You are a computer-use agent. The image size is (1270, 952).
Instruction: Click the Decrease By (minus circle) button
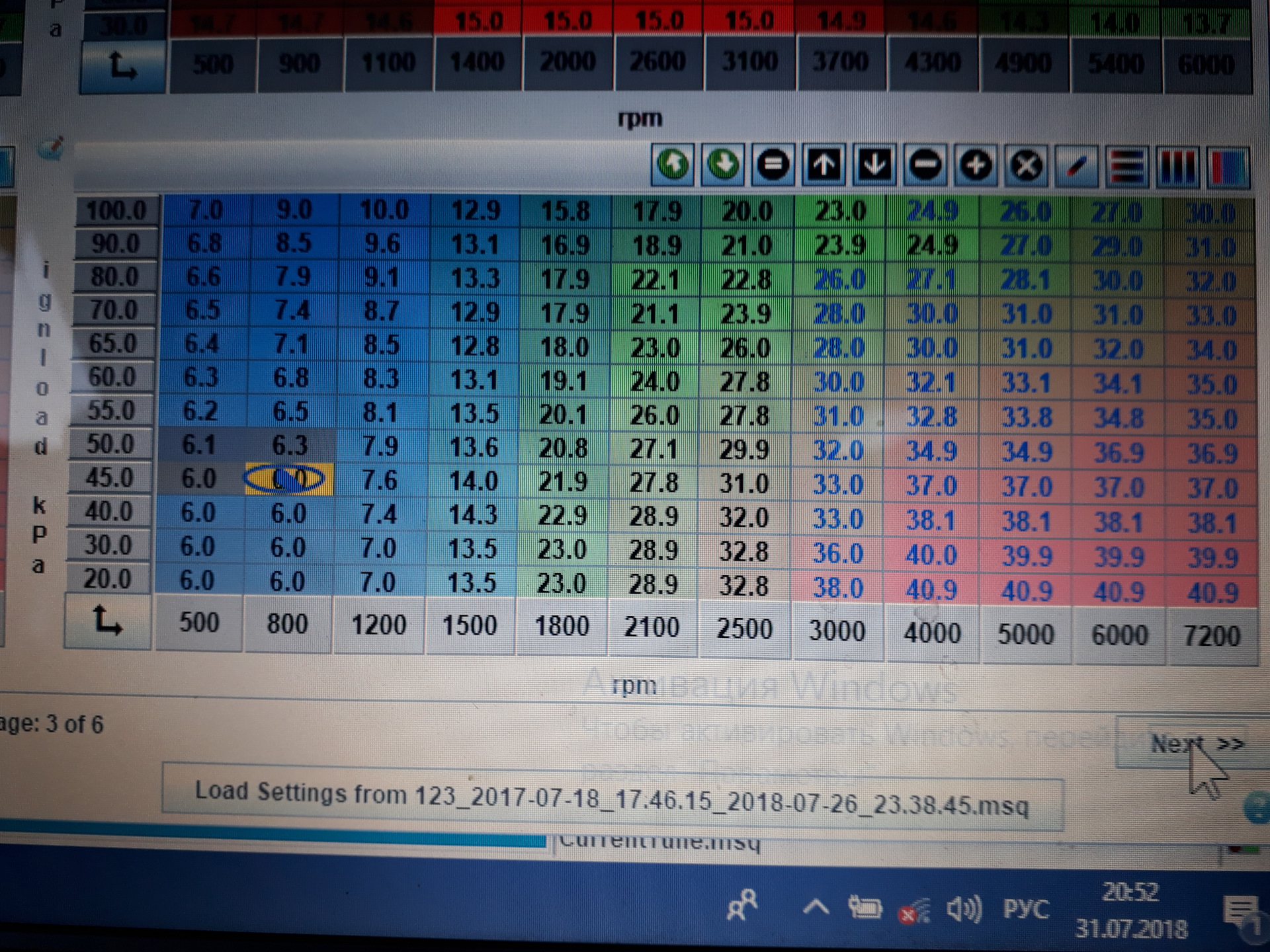tap(925, 165)
